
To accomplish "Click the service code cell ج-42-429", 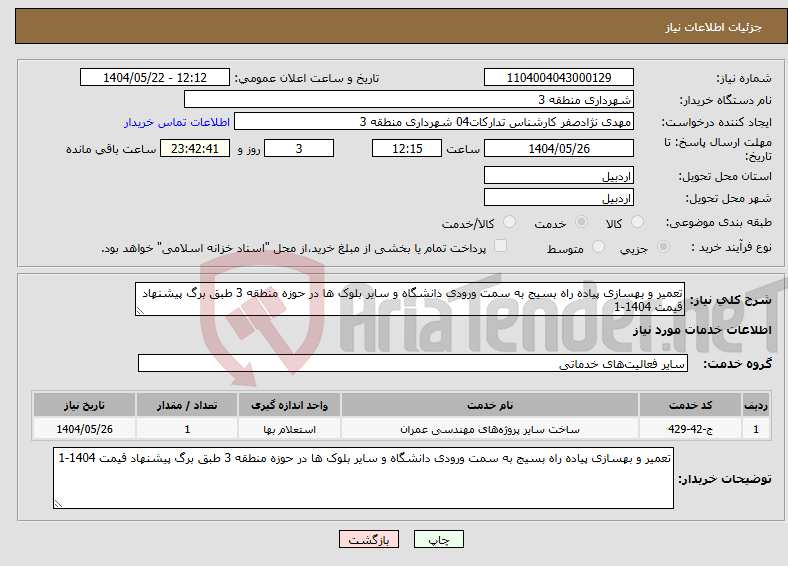I will coord(691,429).
